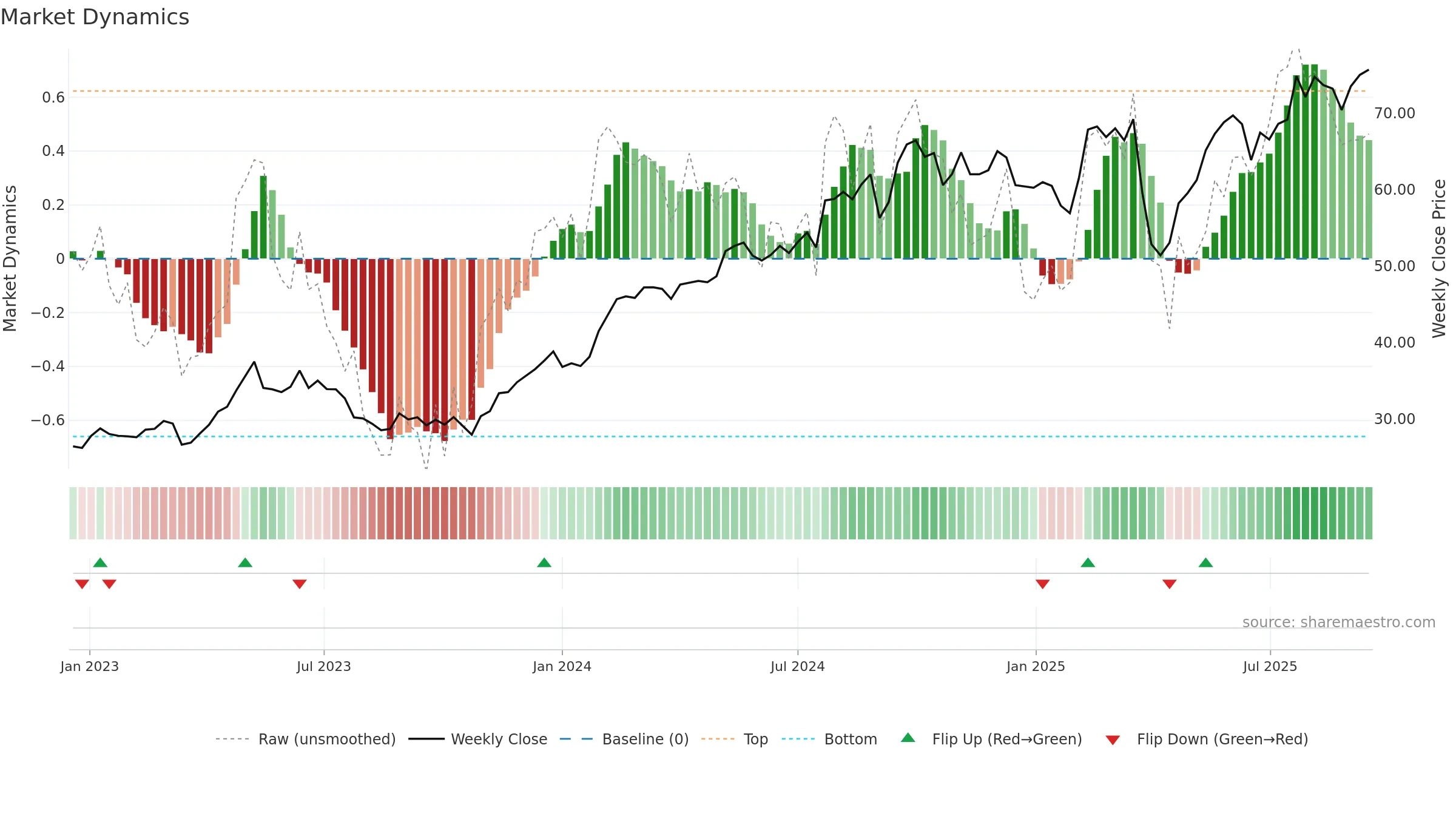Toggle the Raw (unsmoothed) legend entry
1456x819 pixels.
point(306,739)
